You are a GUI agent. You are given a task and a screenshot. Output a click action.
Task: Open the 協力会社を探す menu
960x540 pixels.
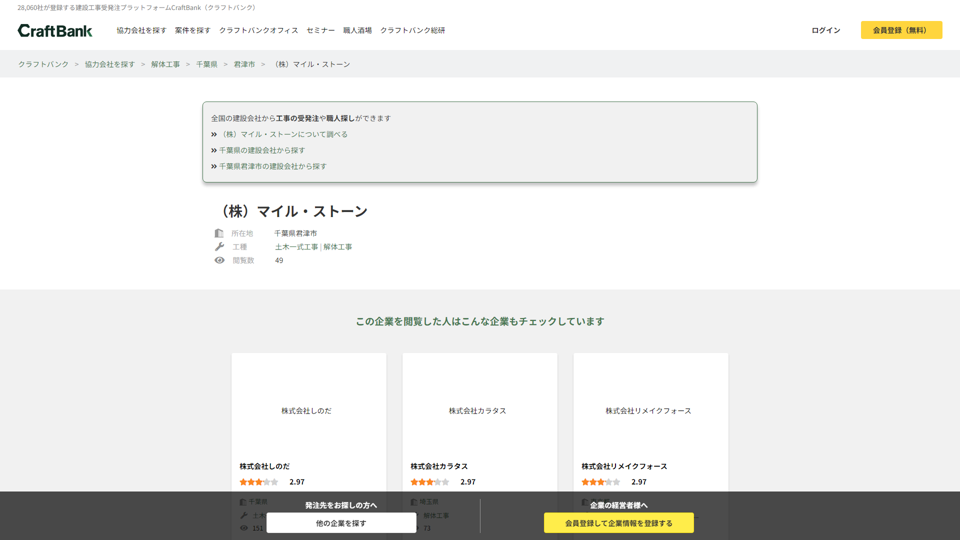point(141,31)
